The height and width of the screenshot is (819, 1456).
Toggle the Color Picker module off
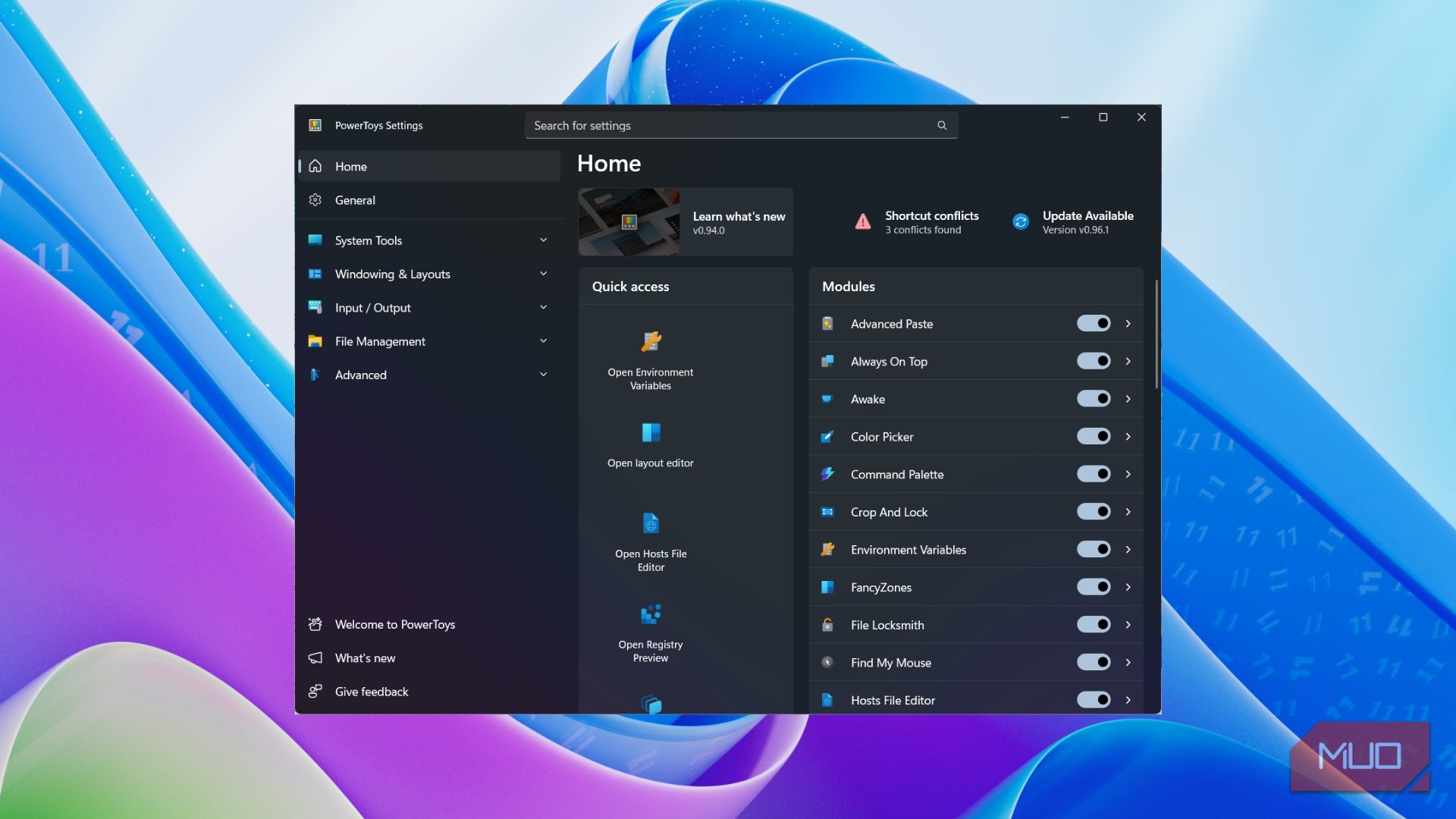[x=1094, y=436]
